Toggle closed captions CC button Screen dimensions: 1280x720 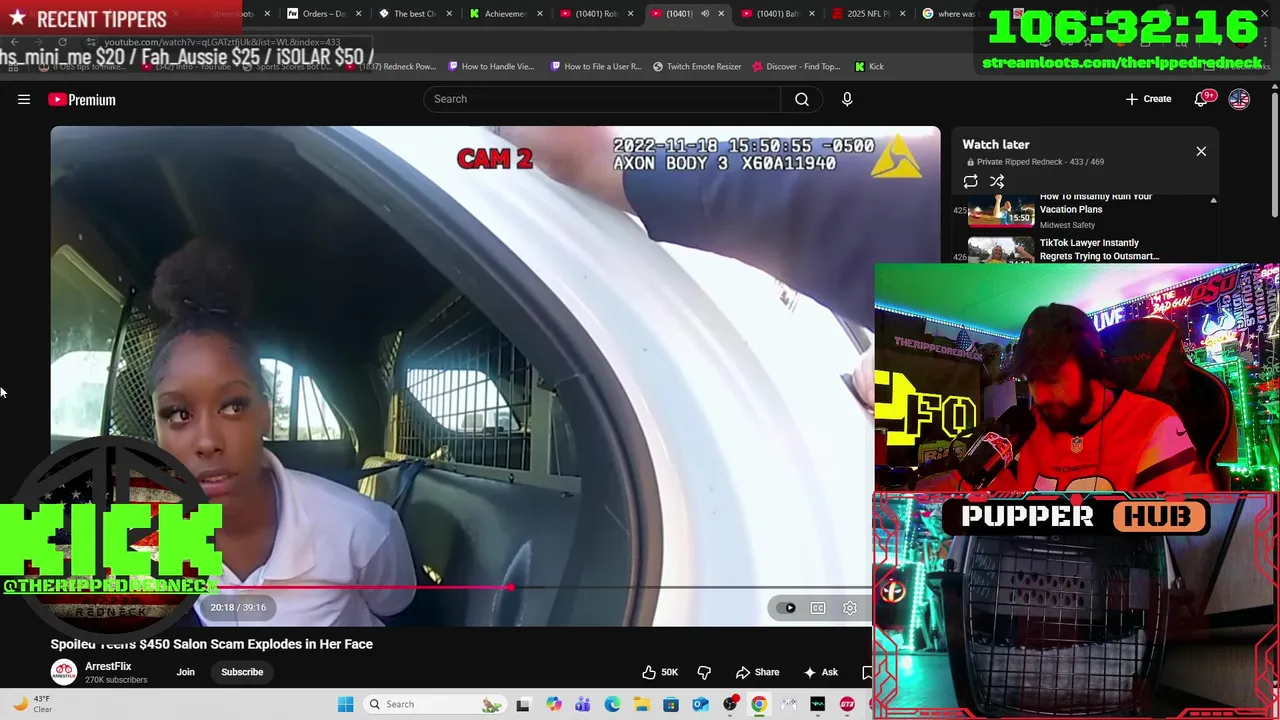point(818,608)
